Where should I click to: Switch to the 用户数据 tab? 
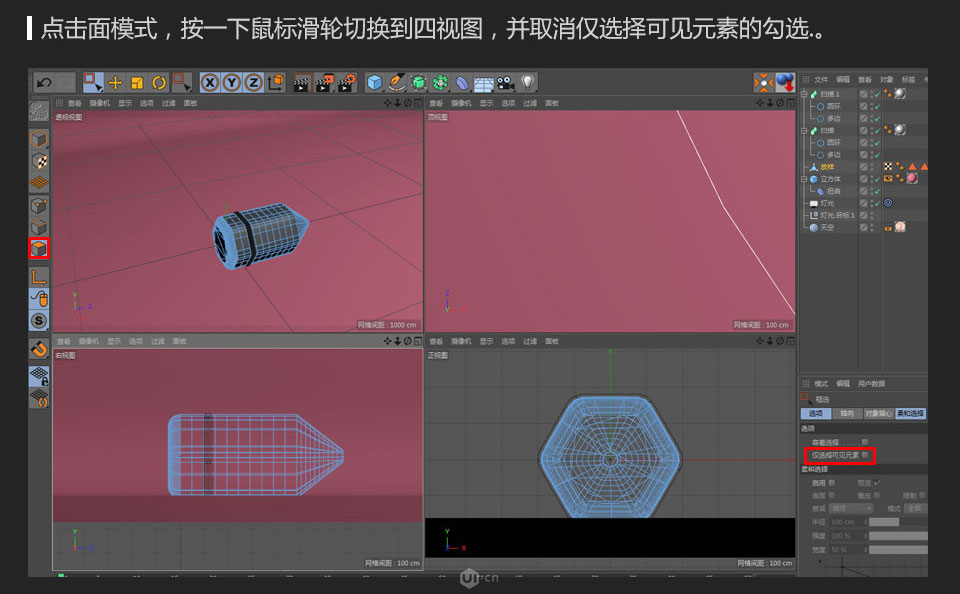[872, 384]
